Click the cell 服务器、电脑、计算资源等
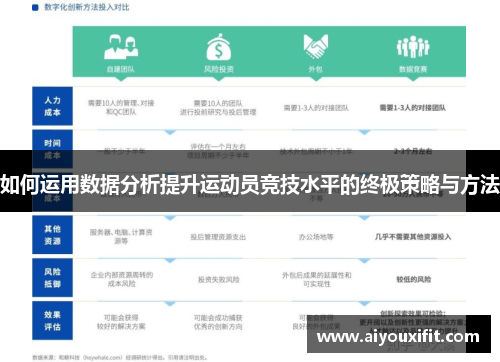The image size is (500, 362). (x=121, y=236)
